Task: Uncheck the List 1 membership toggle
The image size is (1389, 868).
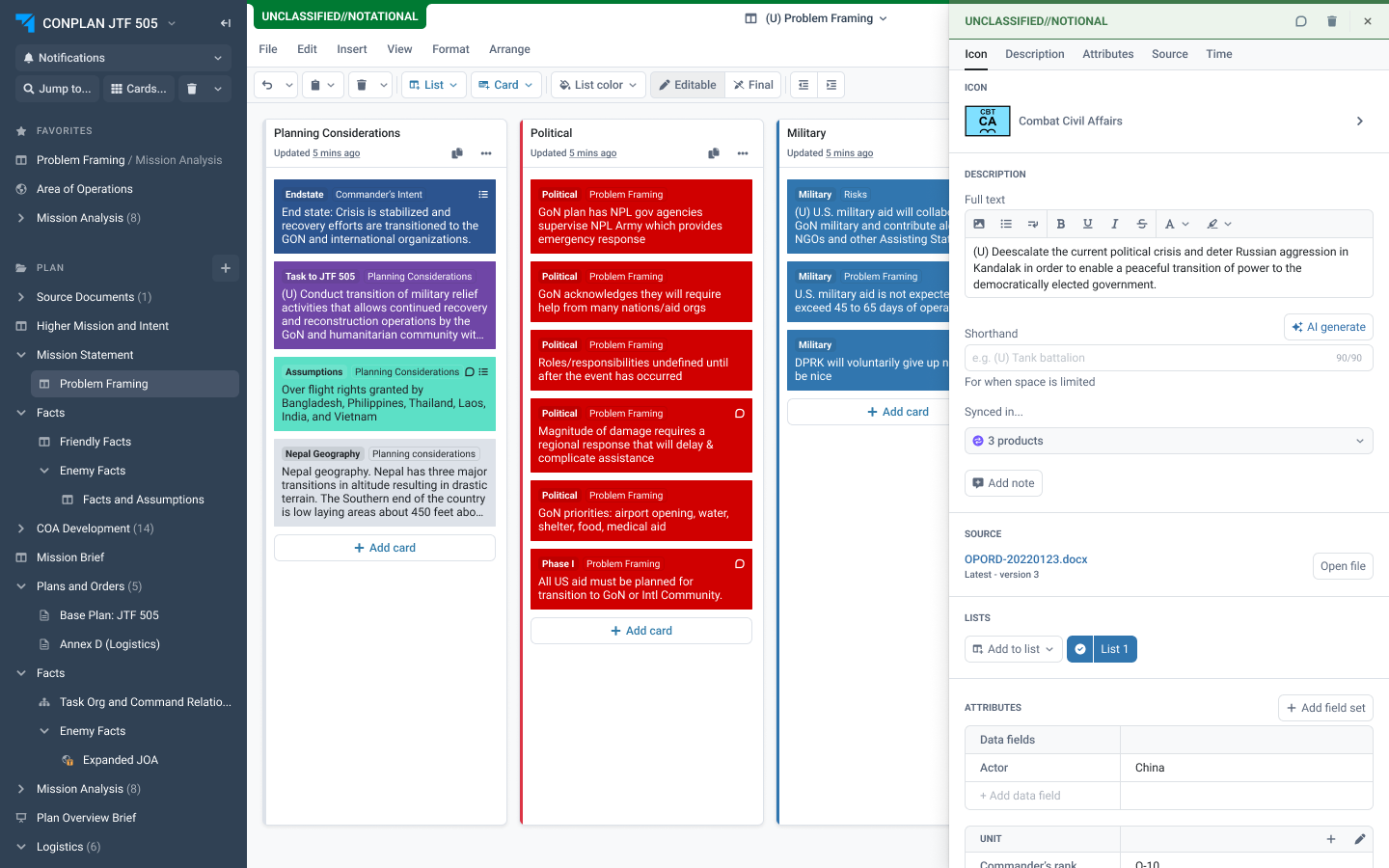Action: click(1080, 649)
